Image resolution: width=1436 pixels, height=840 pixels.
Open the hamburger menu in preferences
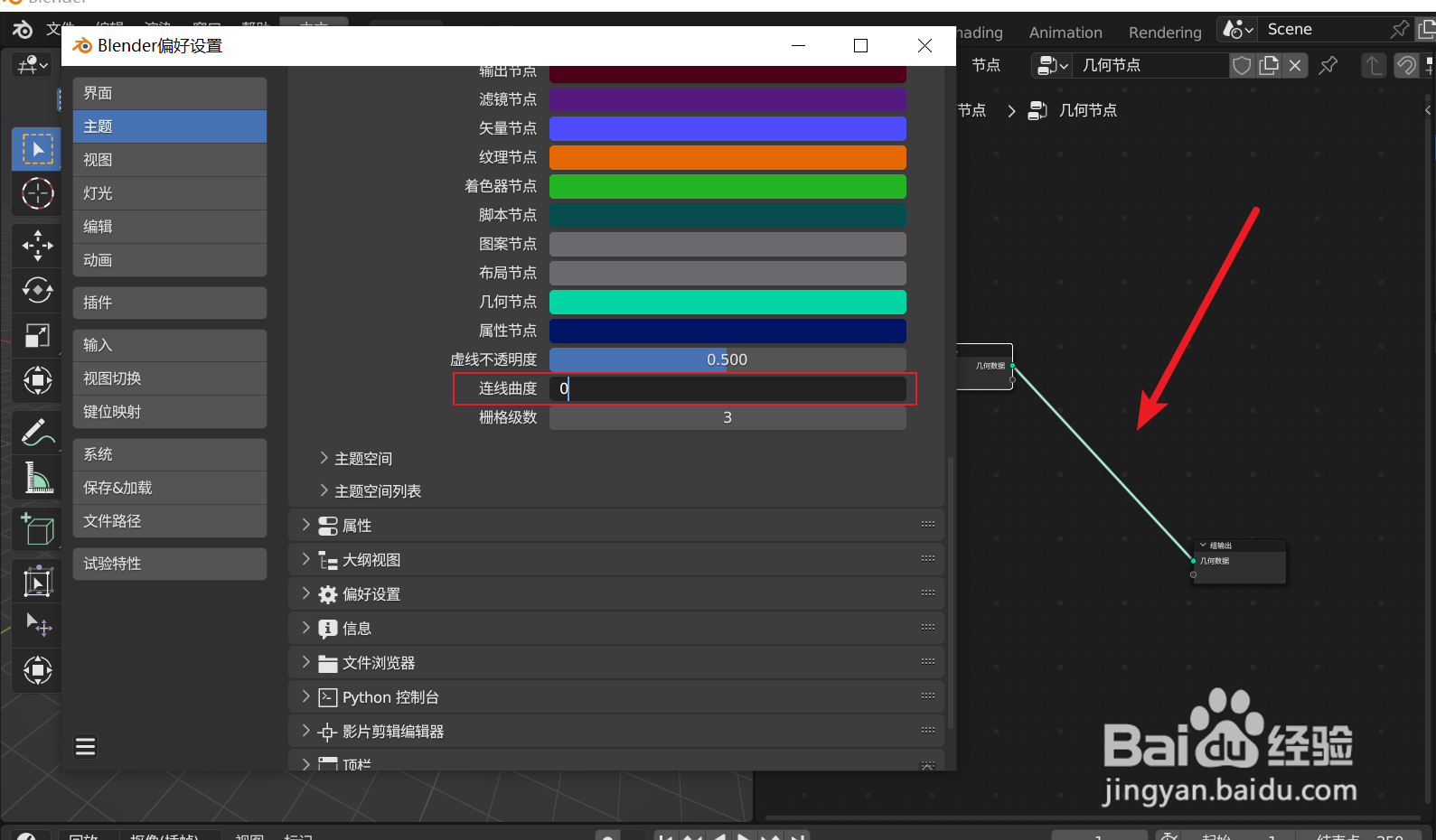pyautogui.click(x=86, y=747)
